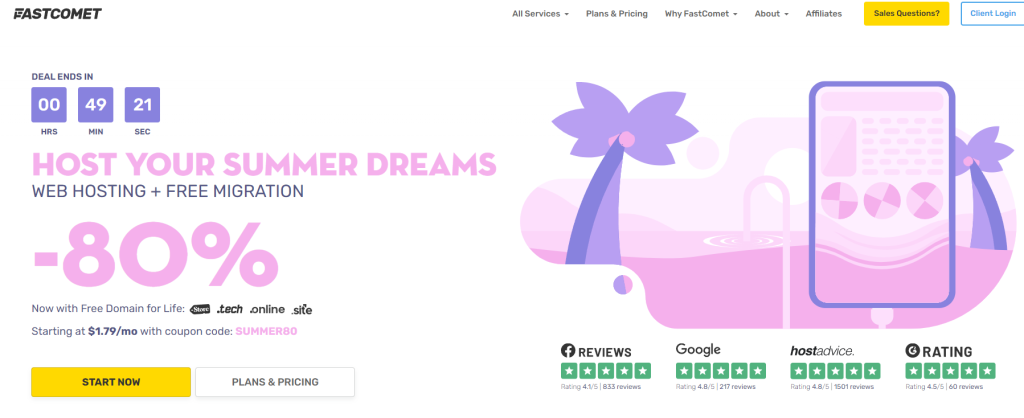Image resolution: width=1024 pixels, height=418 pixels.
Task: Choose the .online domain logo
Action: click(x=267, y=309)
